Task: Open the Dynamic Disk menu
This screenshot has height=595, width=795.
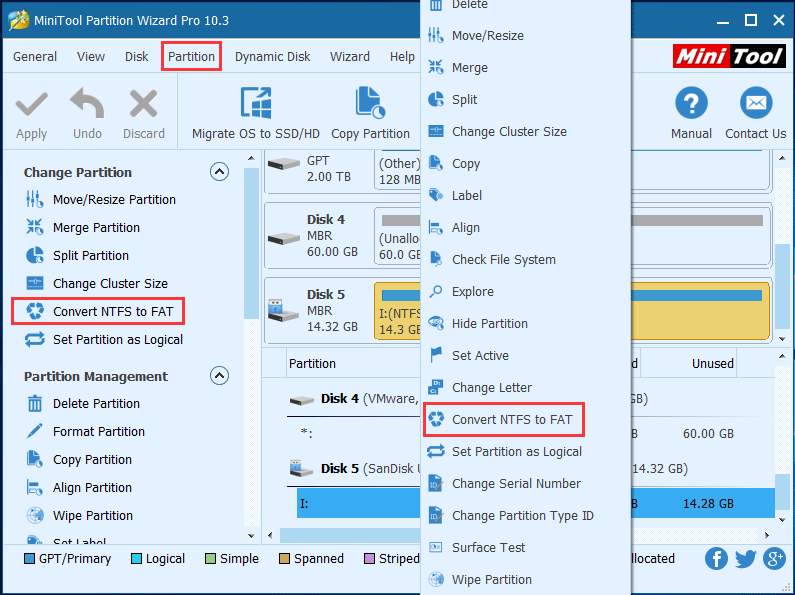Action: (x=272, y=56)
